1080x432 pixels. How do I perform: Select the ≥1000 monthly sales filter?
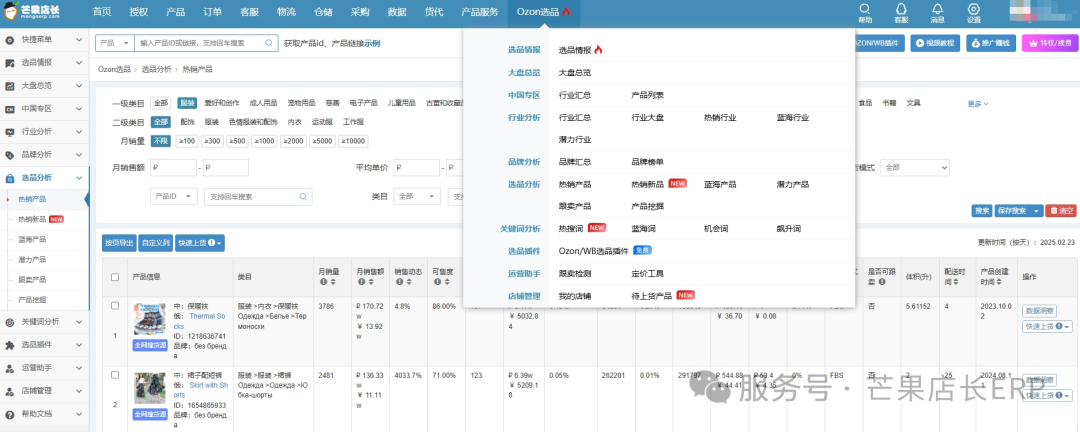click(x=264, y=141)
